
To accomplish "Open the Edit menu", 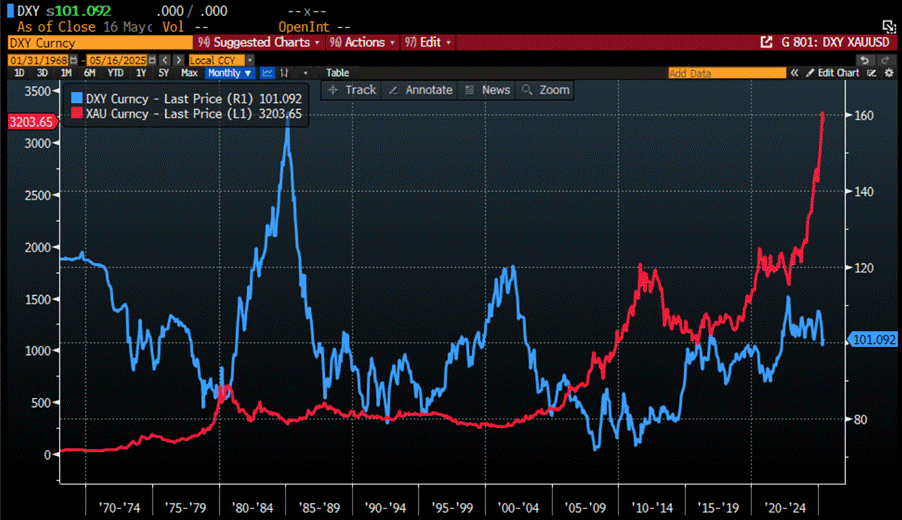I will click(x=427, y=42).
